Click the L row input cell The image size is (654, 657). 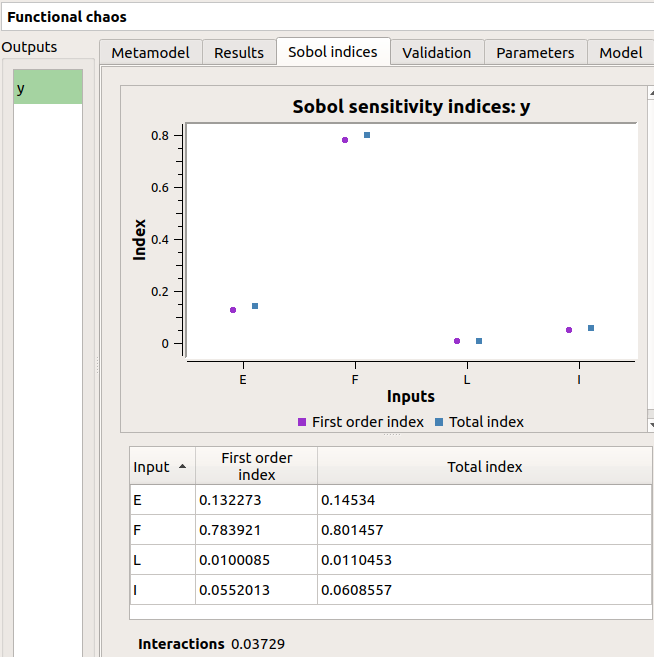(162, 560)
